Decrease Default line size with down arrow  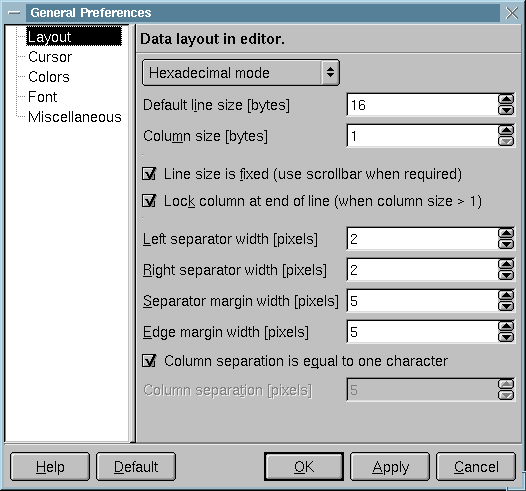point(506,110)
